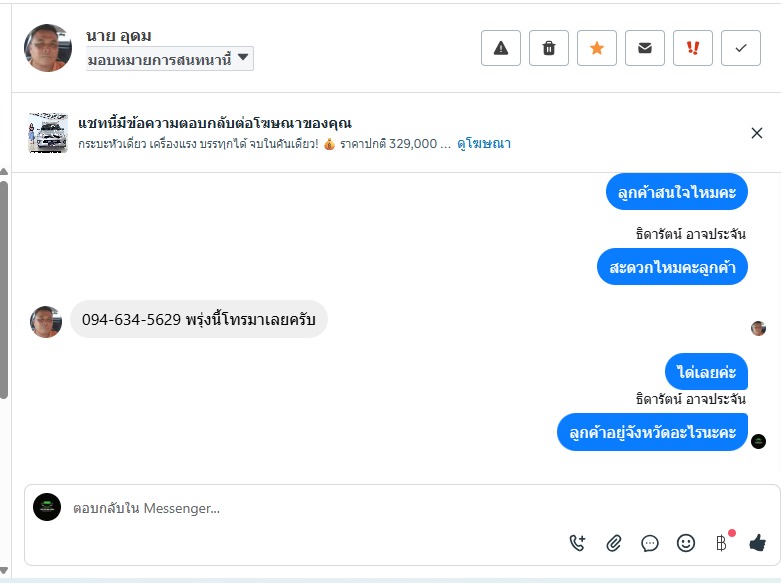Click นาย อุดม profile picture in header

click(48, 48)
